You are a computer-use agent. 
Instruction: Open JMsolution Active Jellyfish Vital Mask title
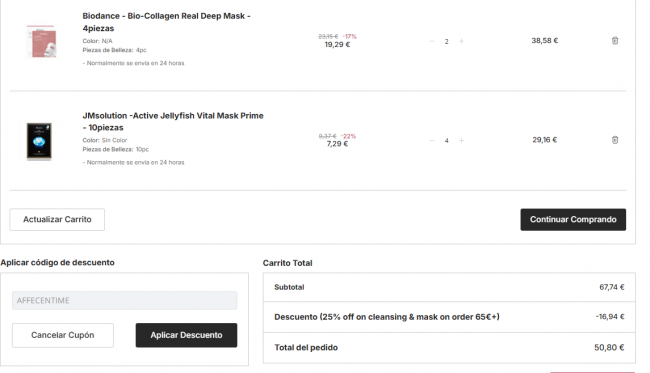click(173, 121)
